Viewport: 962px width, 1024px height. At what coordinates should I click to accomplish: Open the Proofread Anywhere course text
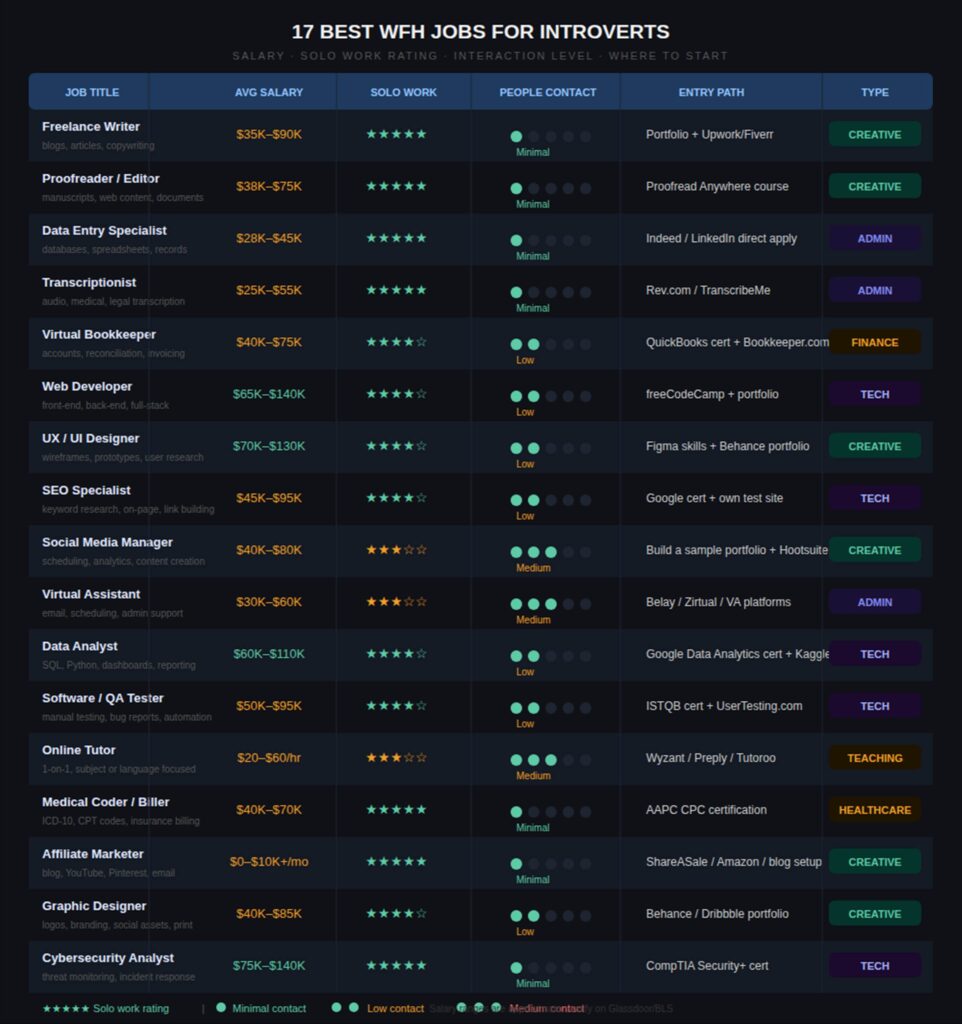pos(716,186)
